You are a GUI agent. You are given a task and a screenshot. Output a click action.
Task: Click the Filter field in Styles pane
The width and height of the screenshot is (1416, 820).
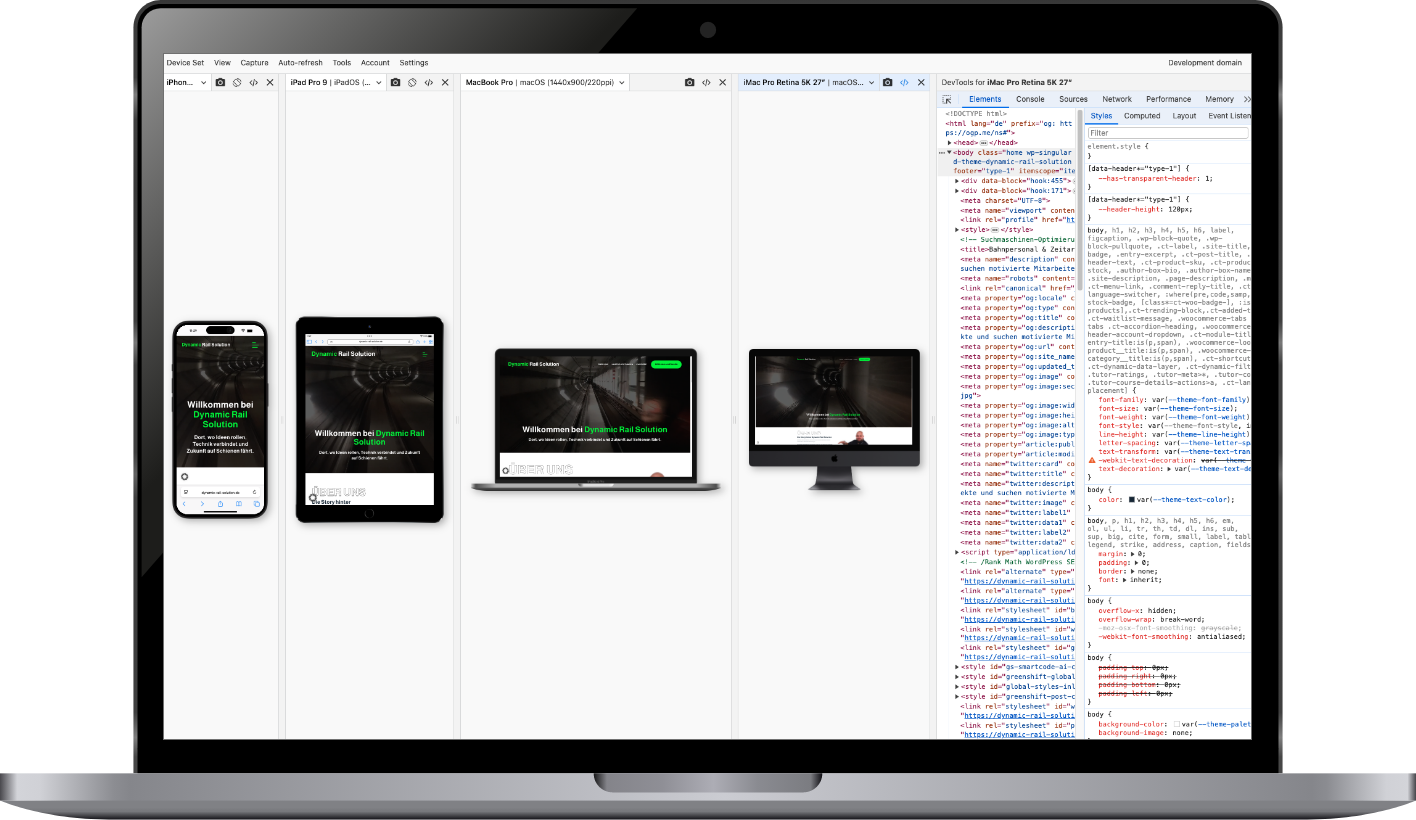click(x=1165, y=132)
